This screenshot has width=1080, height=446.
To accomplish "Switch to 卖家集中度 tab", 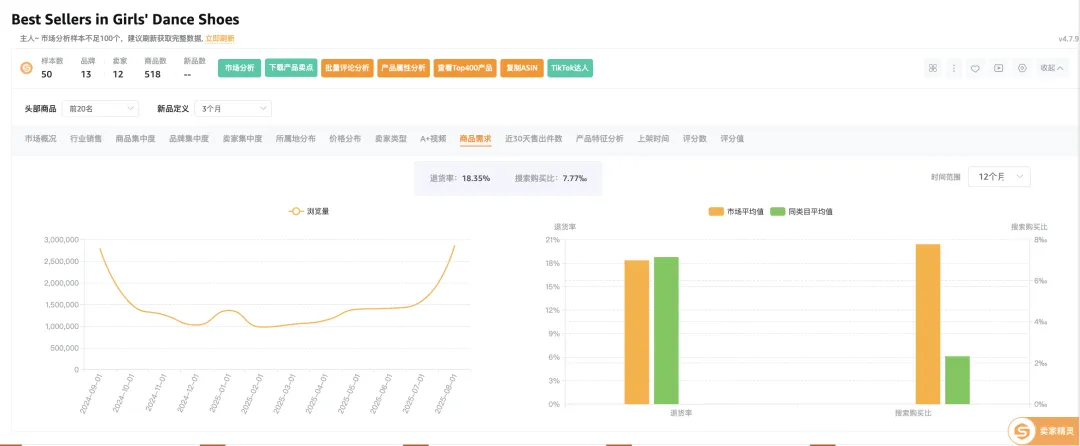I will [242, 138].
